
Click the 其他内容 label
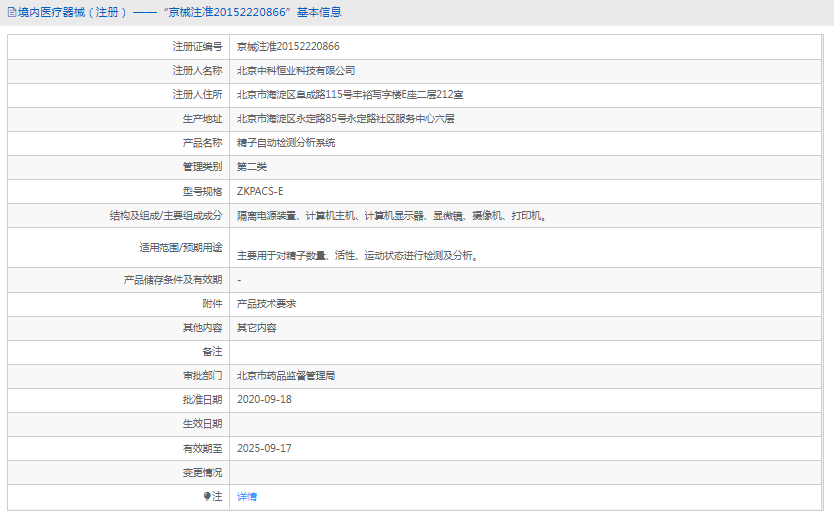click(202, 328)
